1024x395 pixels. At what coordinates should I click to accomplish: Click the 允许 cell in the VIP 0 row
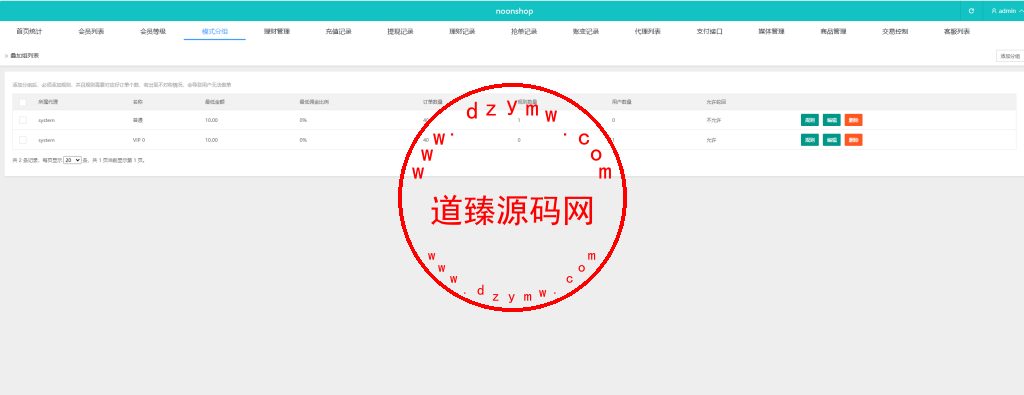point(711,140)
